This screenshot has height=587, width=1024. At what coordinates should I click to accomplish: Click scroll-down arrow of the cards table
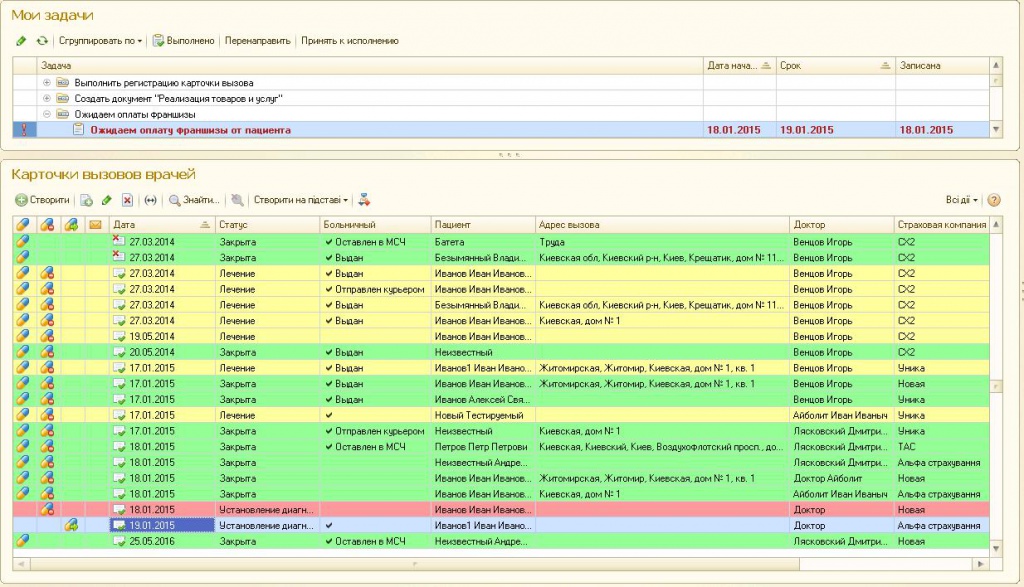tap(996, 548)
